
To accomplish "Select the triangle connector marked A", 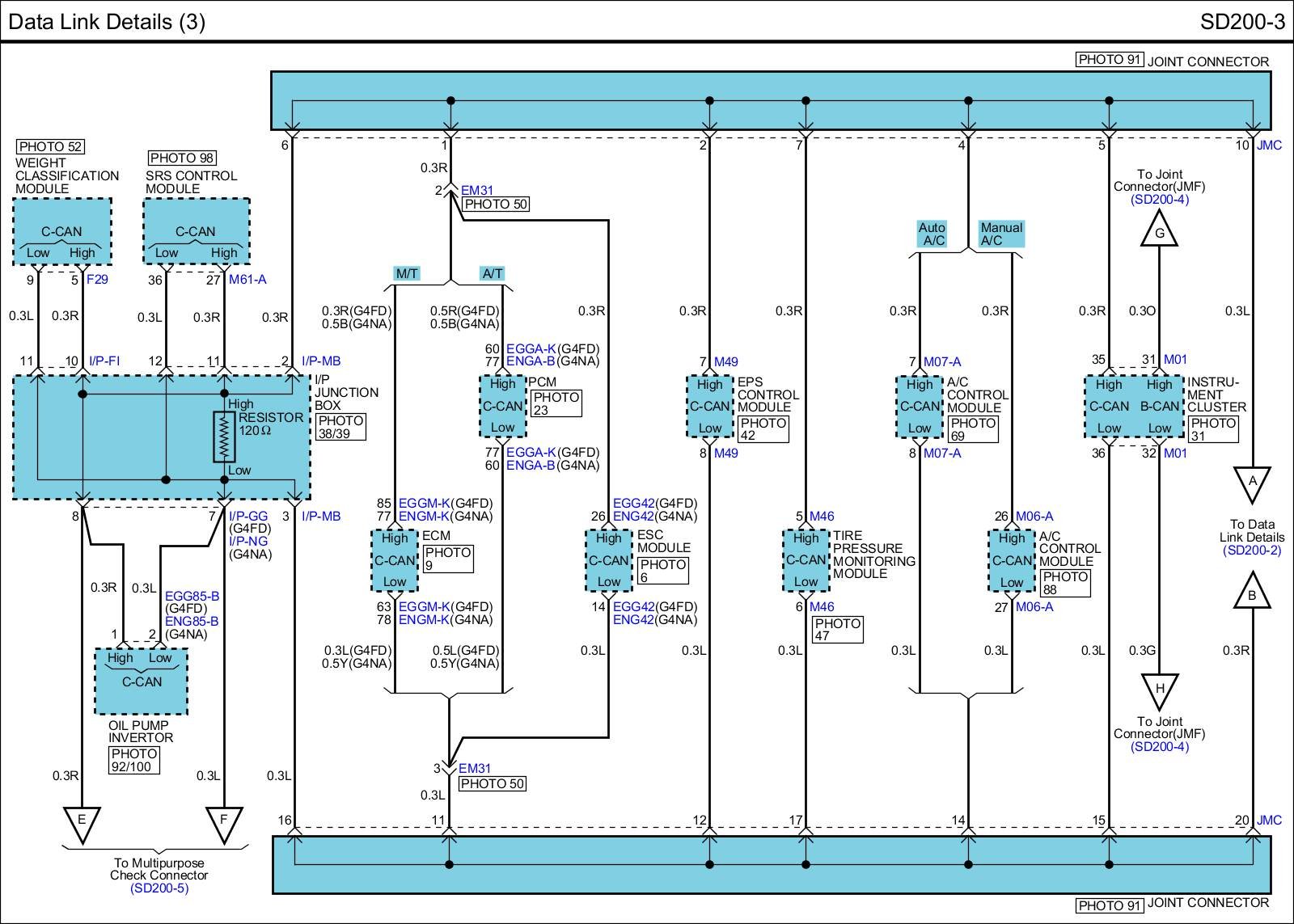I will click(x=1252, y=482).
